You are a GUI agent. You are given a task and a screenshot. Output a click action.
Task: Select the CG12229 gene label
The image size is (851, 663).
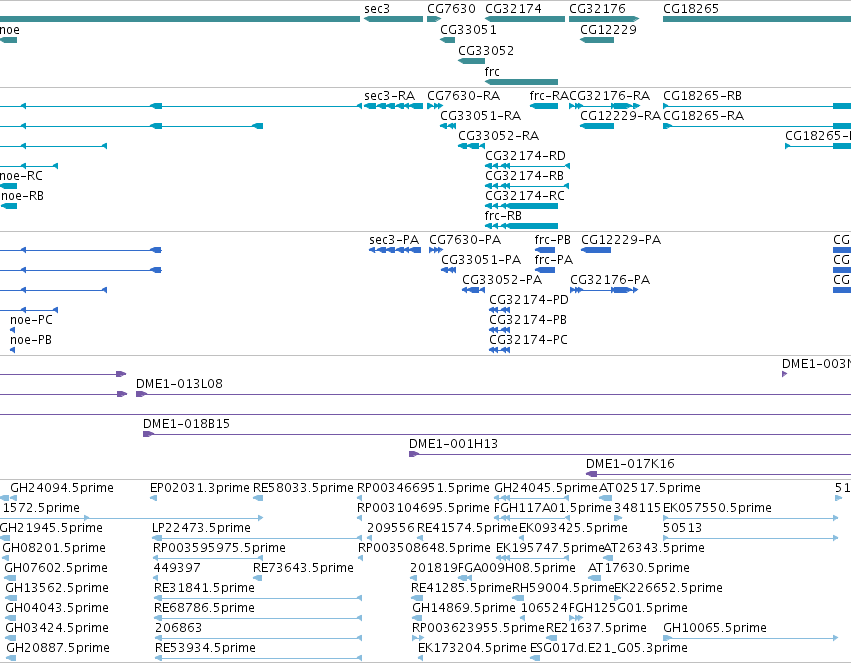pyautogui.click(x=608, y=29)
